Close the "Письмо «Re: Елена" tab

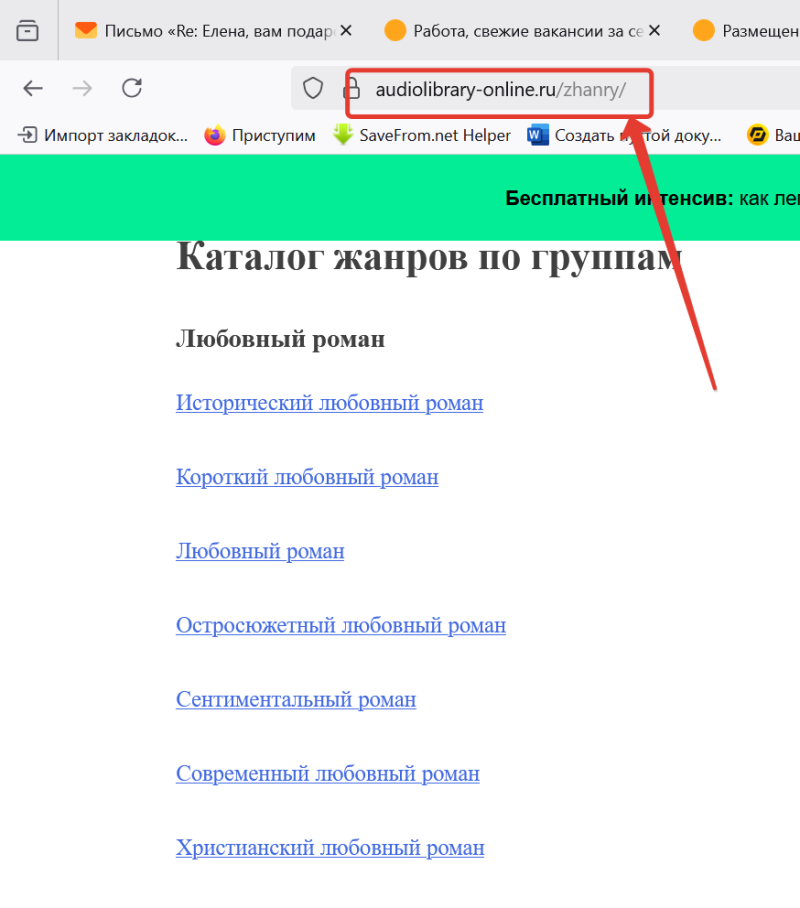(346, 31)
